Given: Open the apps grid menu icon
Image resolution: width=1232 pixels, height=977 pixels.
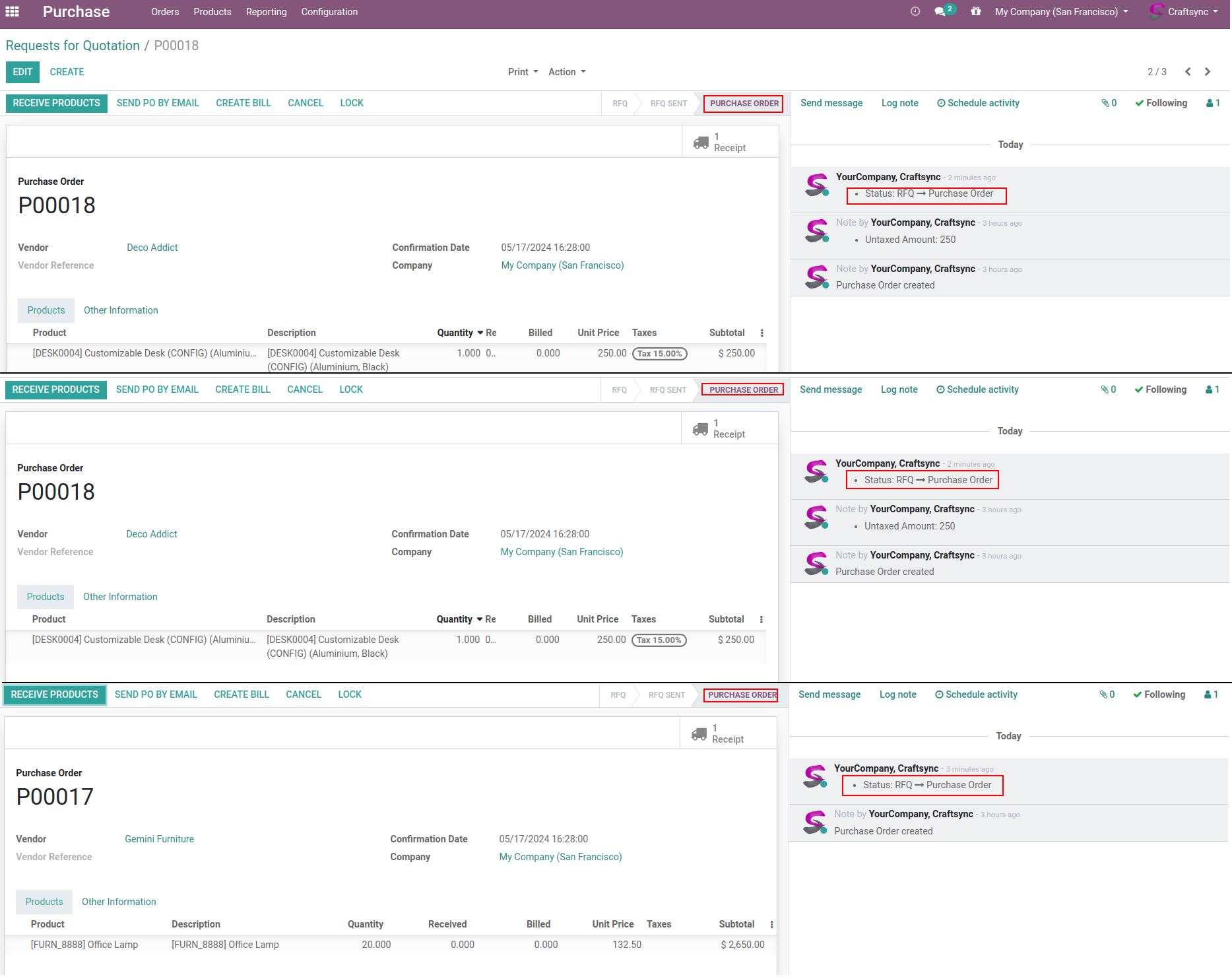Looking at the screenshot, I should click(x=12, y=12).
